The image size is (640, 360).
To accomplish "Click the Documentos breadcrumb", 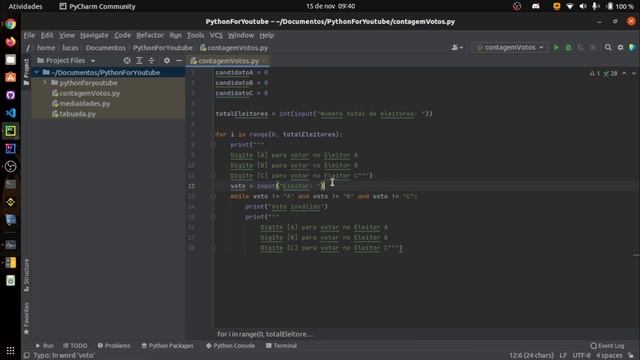I will [x=106, y=48].
